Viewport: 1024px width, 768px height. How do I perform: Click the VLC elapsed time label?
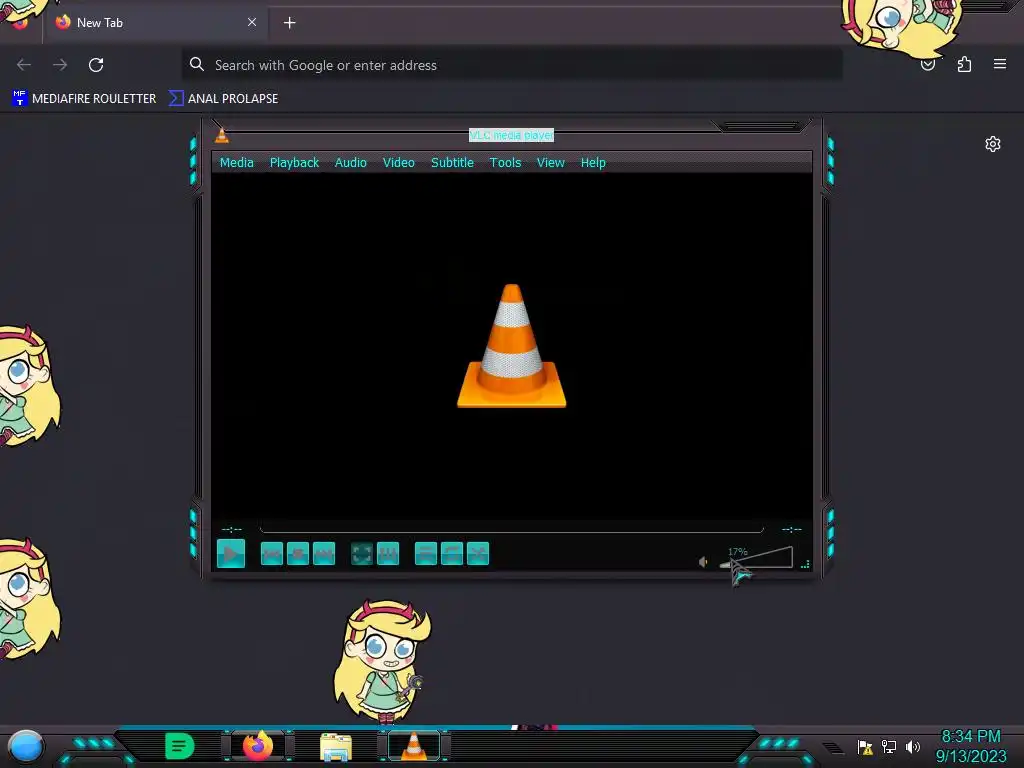pos(232,529)
